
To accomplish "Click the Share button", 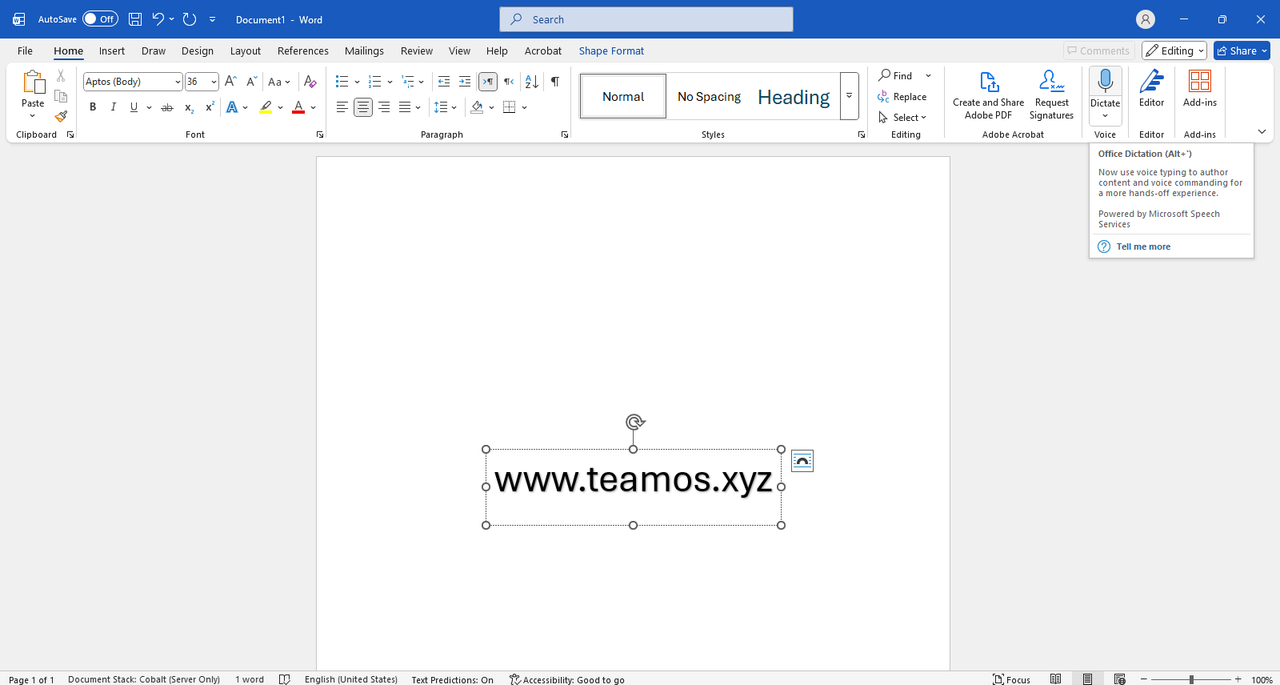I will click(x=1241, y=51).
